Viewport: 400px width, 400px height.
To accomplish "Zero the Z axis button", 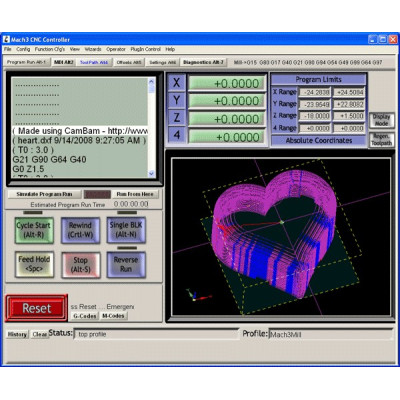I will pyautogui.click(x=176, y=118).
